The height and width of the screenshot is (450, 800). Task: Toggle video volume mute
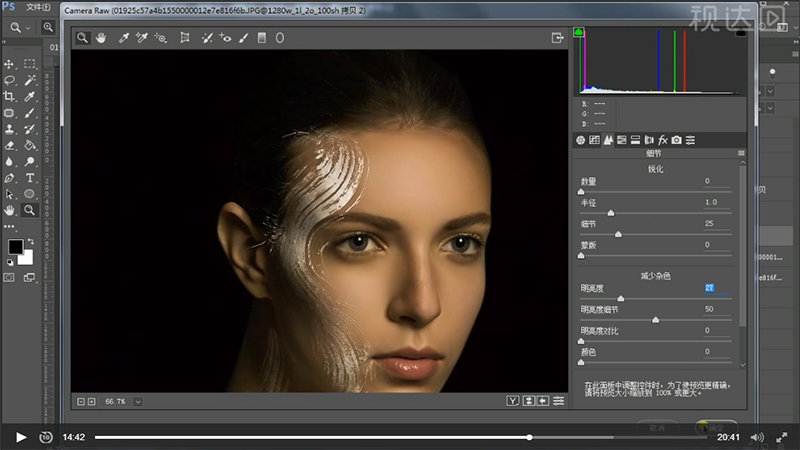tap(757, 437)
